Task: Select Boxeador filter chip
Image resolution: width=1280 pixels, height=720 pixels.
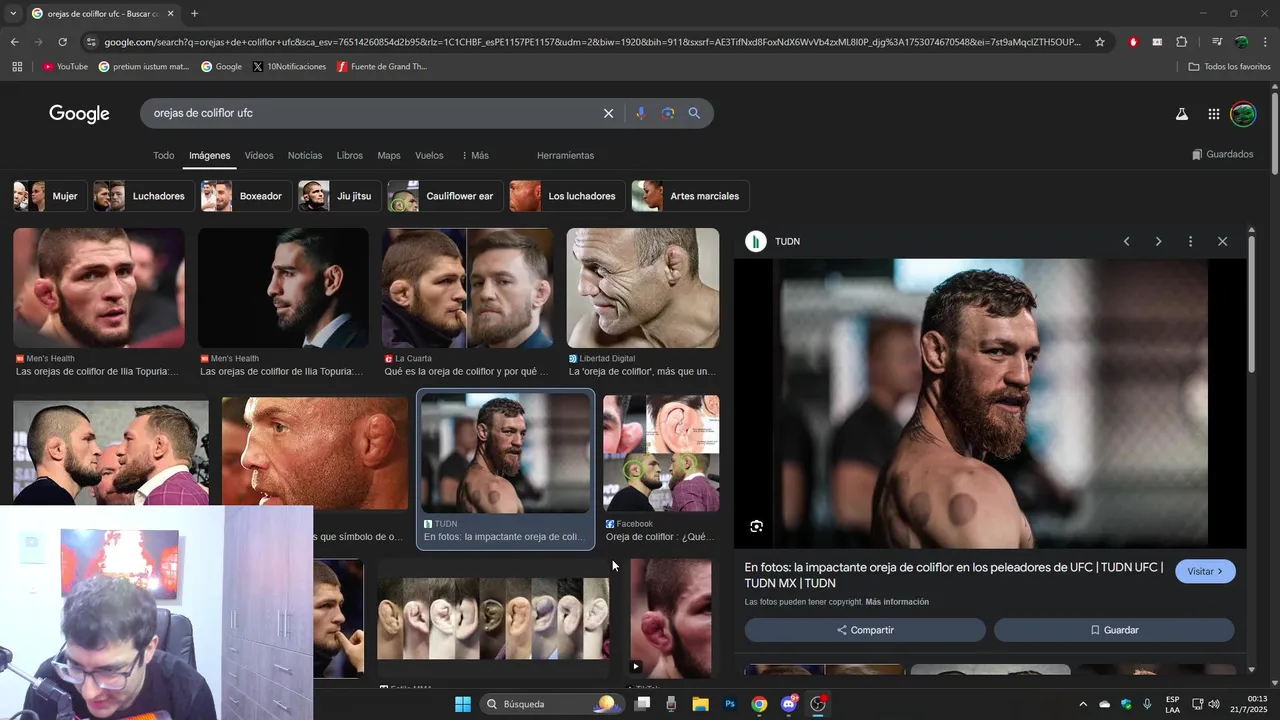Action: 246,196
